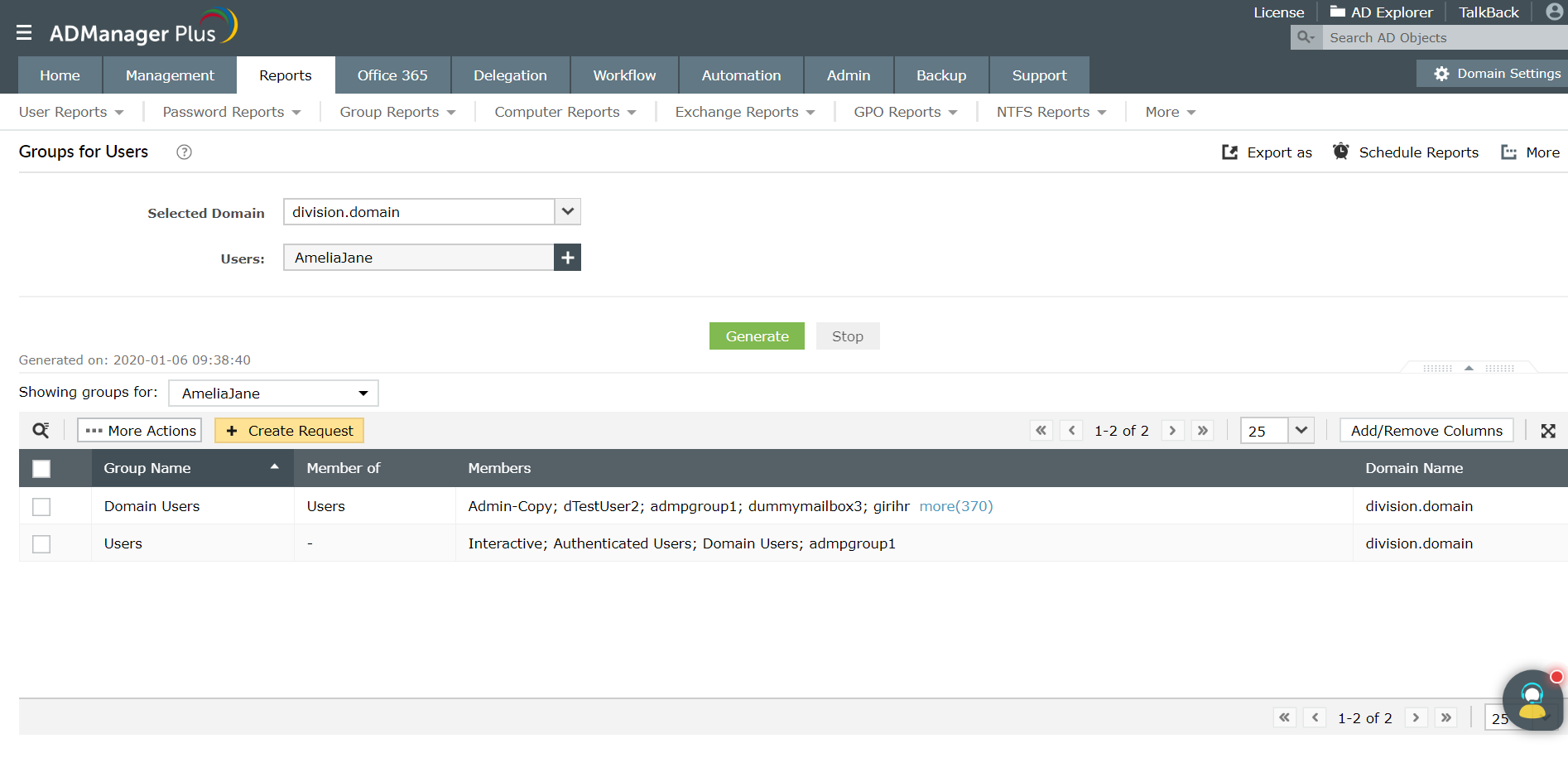The height and width of the screenshot is (758, 1568).
Task: Select the Users group row checkbox
Action: [41, 543]
